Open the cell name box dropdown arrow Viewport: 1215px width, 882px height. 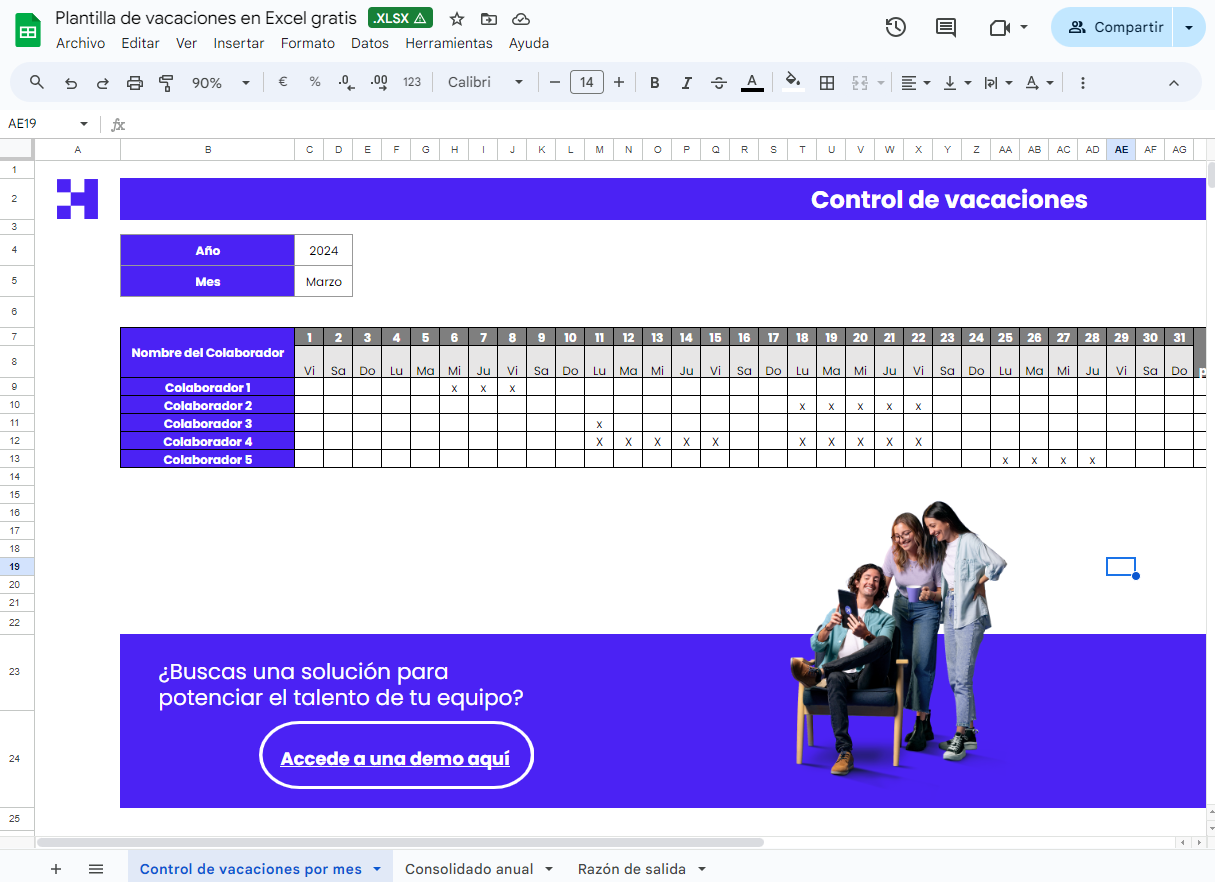tap(84, 124)
